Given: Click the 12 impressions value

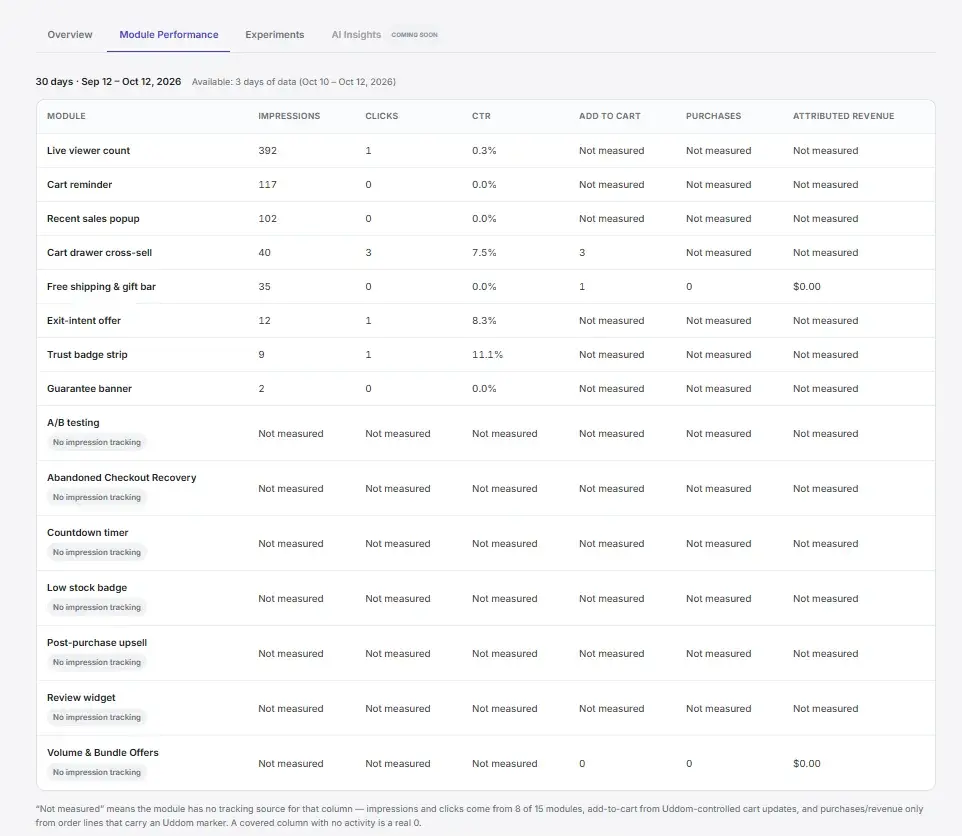Looking at the screenshot, I should coord(264,320).
